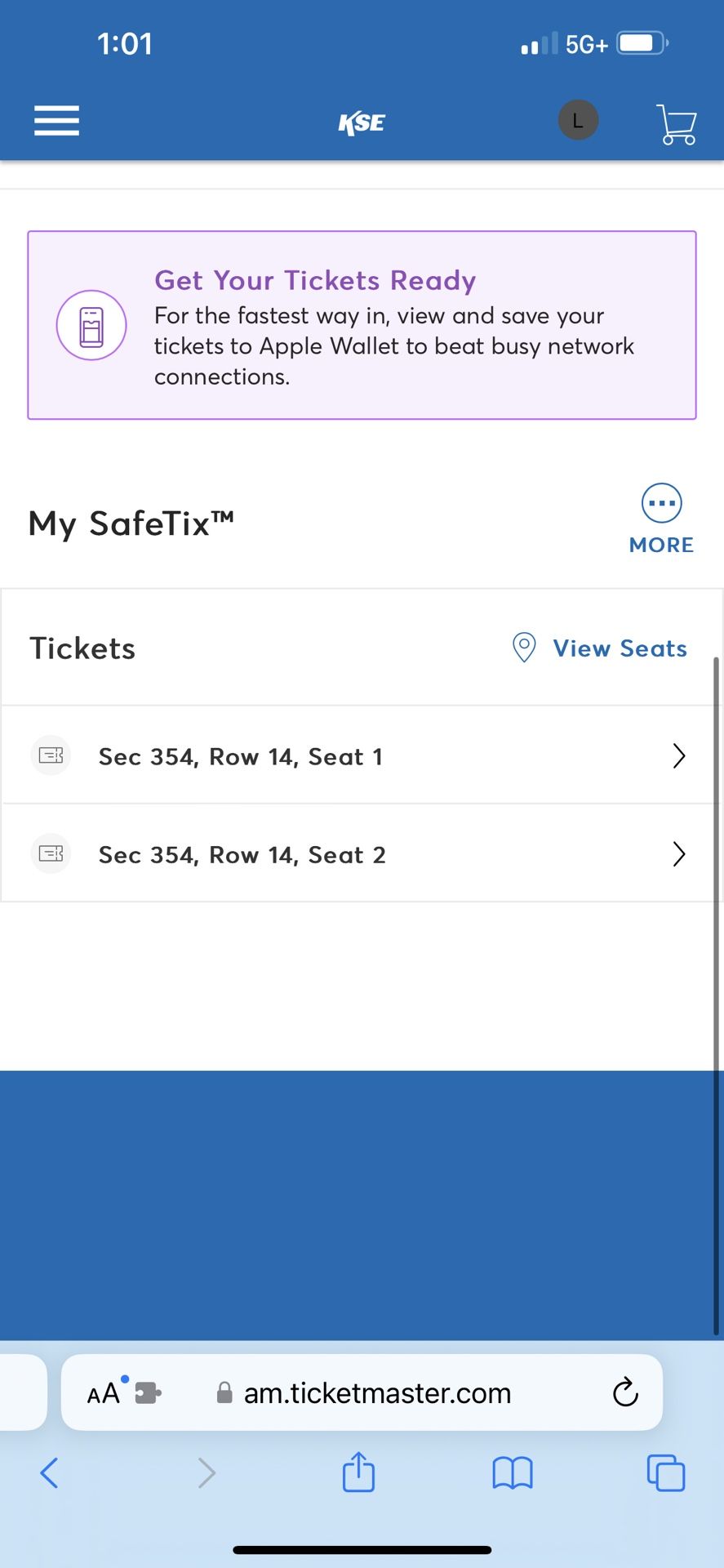
Task: Tap the am.ticketmaster.com address field
Action: pos(362,1392)
